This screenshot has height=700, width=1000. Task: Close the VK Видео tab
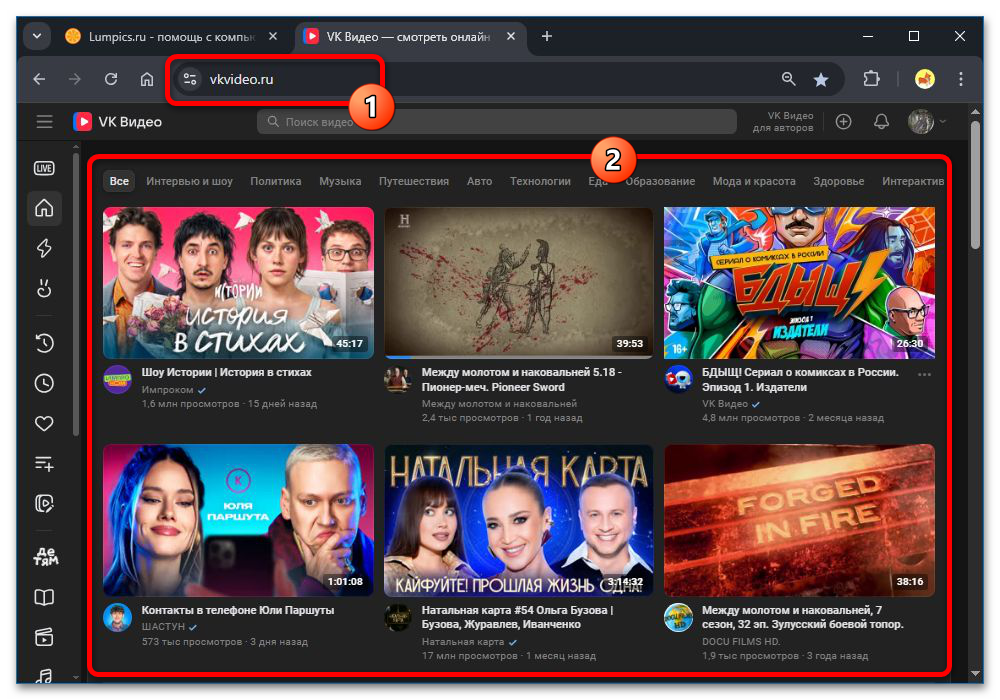tap(511, 36)
